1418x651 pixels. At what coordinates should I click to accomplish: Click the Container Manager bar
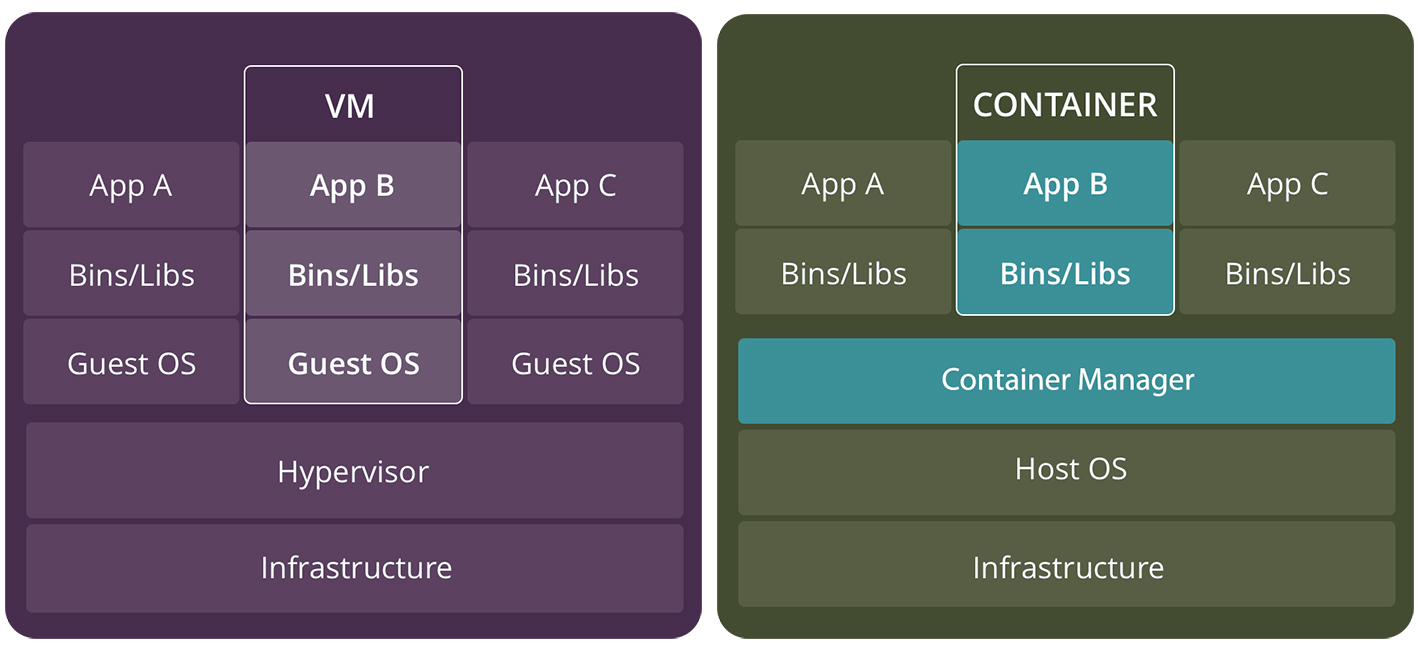pos(1066,380)
